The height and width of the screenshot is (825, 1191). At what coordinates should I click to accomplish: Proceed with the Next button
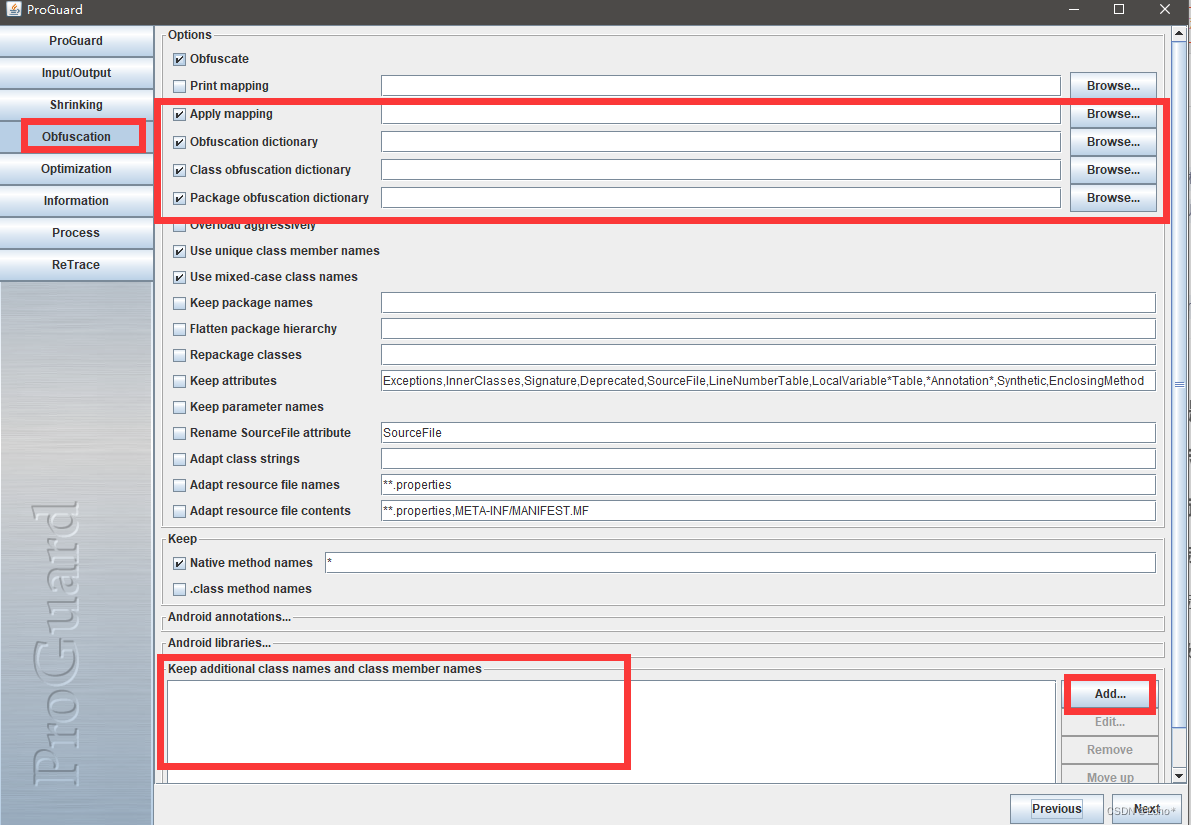tap(1146, 809)
